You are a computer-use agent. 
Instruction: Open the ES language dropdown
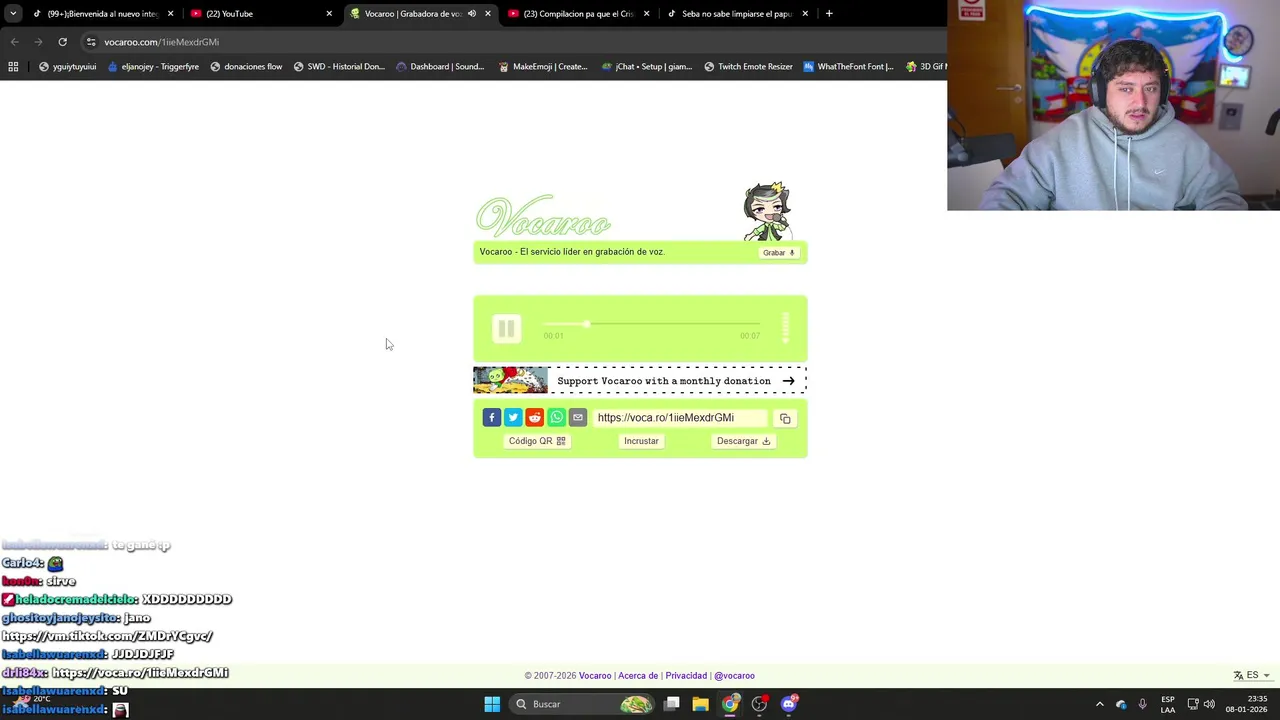(1252, 675)
